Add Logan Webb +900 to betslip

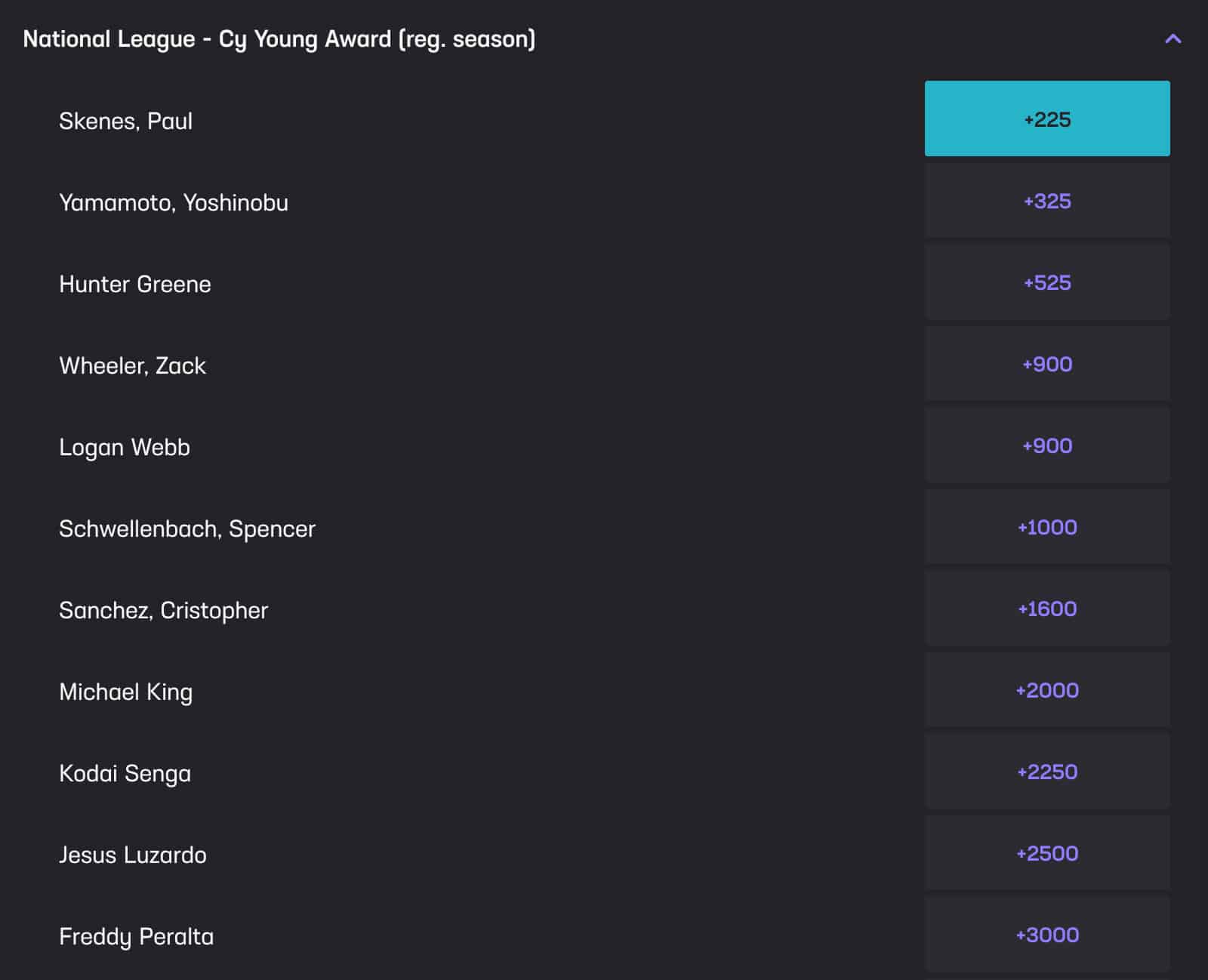pos(1046,445)
